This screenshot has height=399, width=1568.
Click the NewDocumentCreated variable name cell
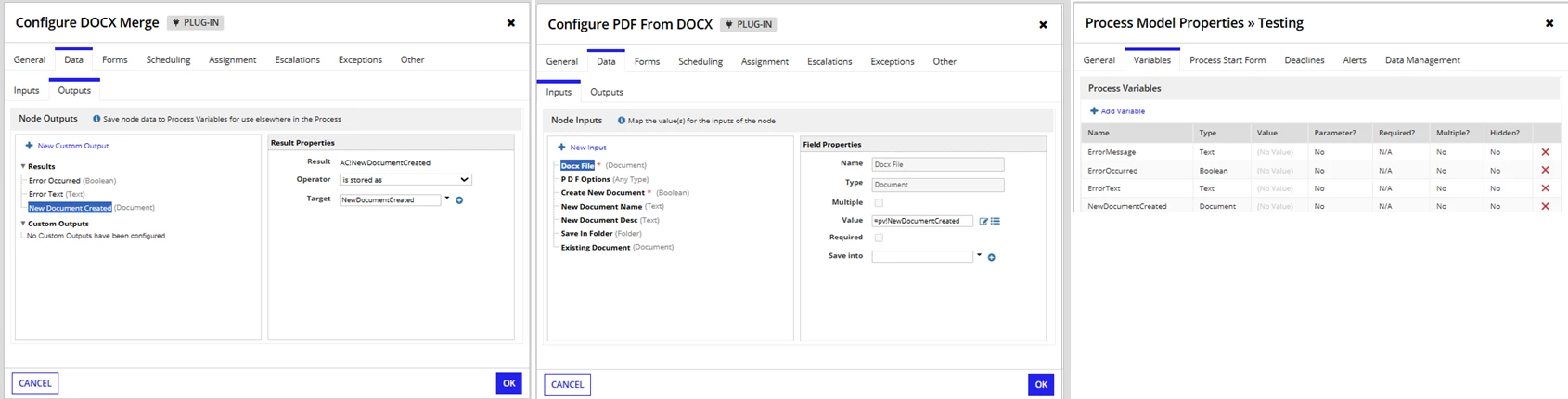1127,206
